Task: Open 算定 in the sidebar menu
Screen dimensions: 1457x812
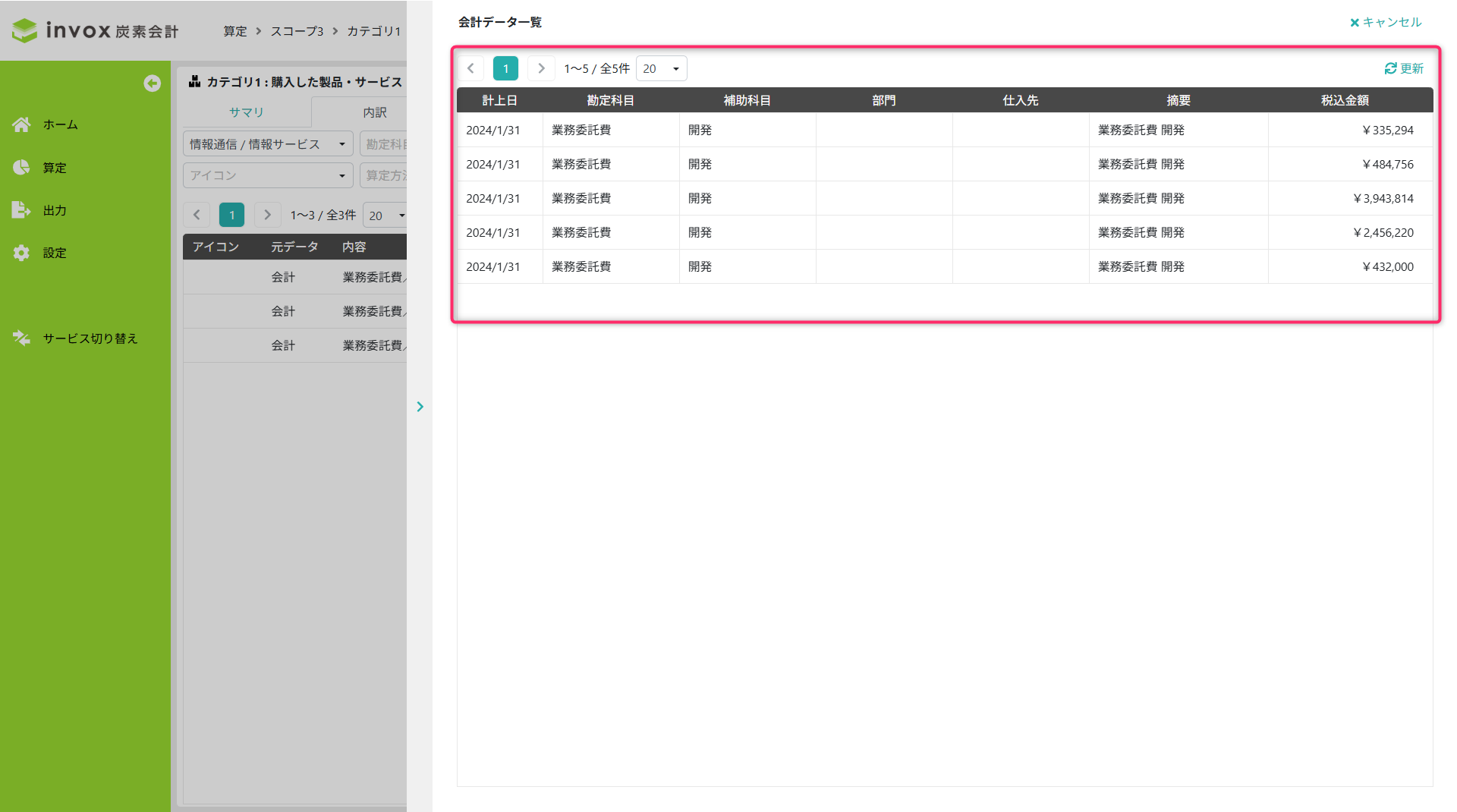Action: point(55,168)
